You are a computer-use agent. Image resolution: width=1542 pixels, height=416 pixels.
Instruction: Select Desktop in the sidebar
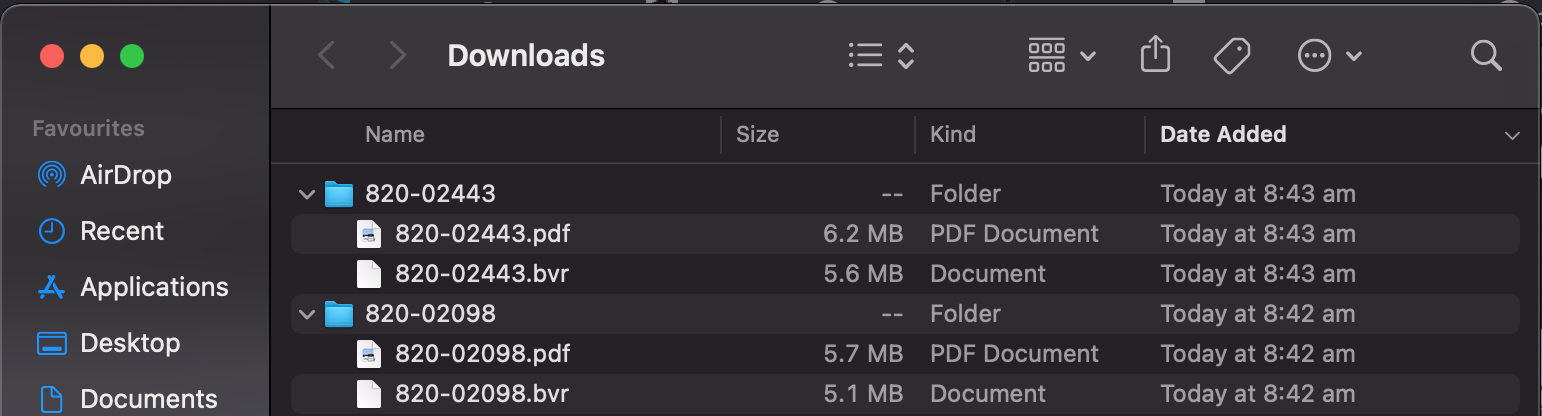[x=130, y=343]
